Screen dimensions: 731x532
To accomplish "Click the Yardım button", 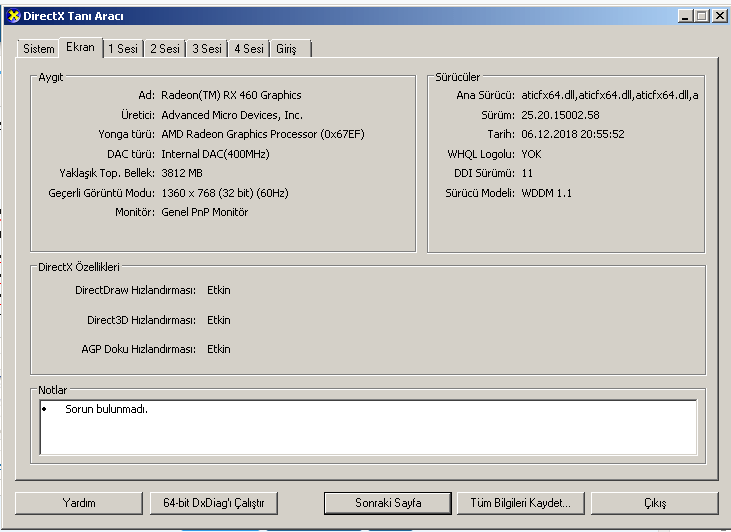I will (79, 503).
